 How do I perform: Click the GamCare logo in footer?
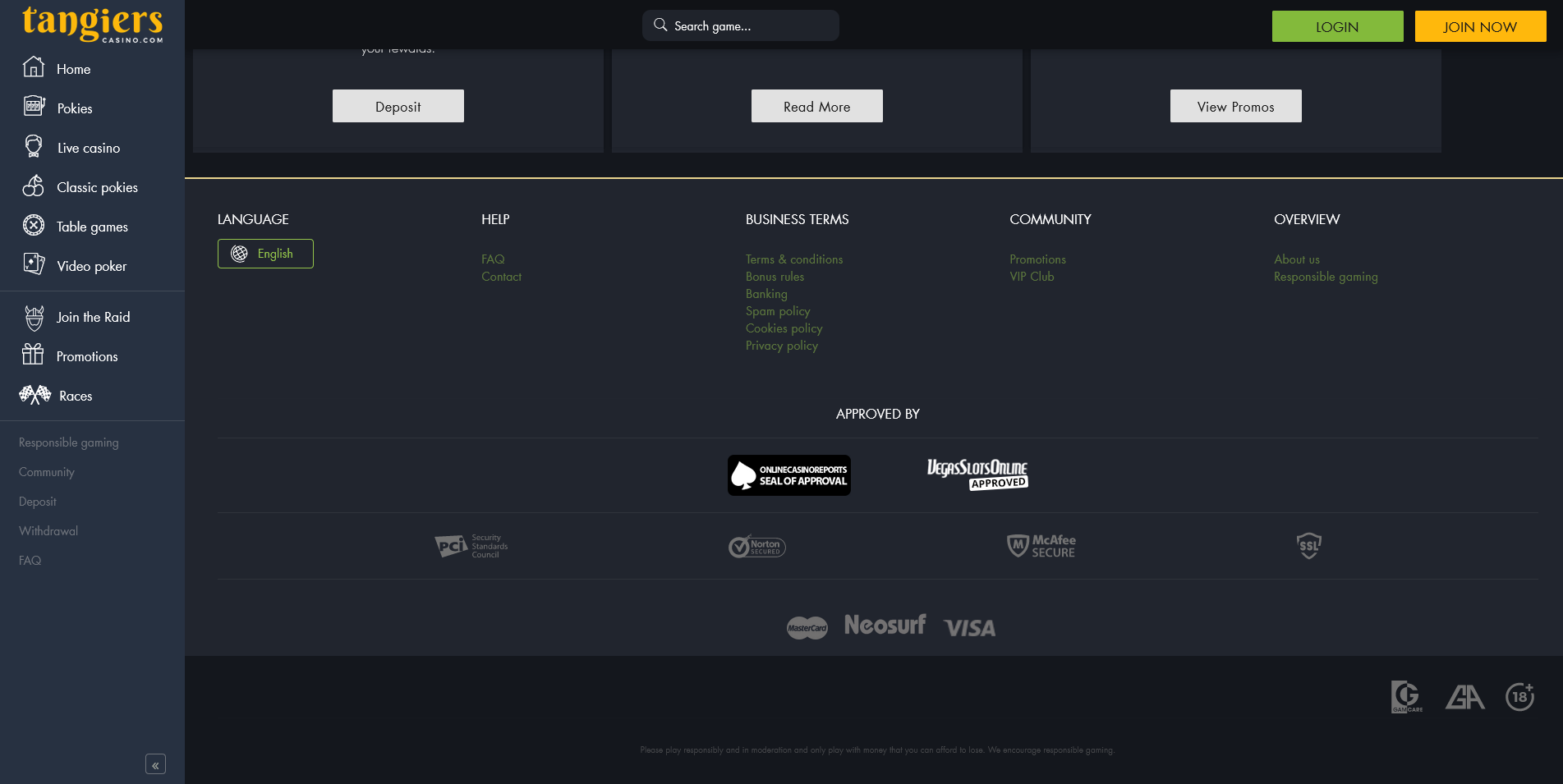click(1406, 697)
